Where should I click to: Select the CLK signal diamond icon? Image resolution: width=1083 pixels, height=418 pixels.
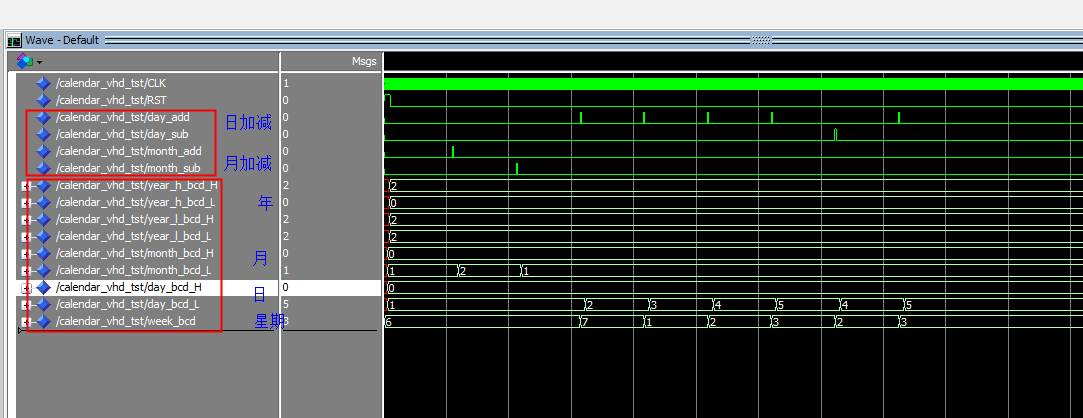44,83
